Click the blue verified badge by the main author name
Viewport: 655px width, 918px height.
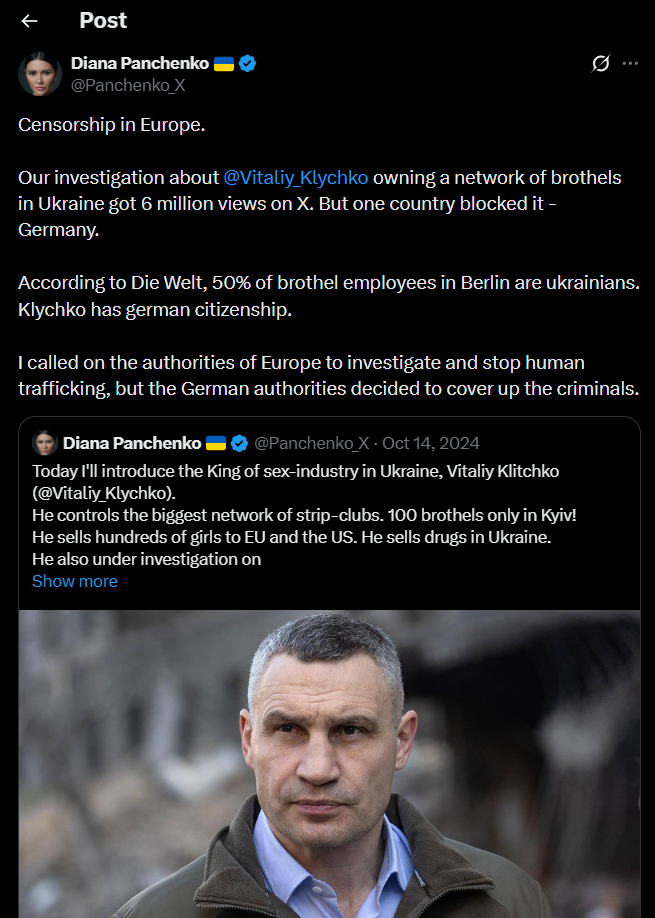(247, 63)
